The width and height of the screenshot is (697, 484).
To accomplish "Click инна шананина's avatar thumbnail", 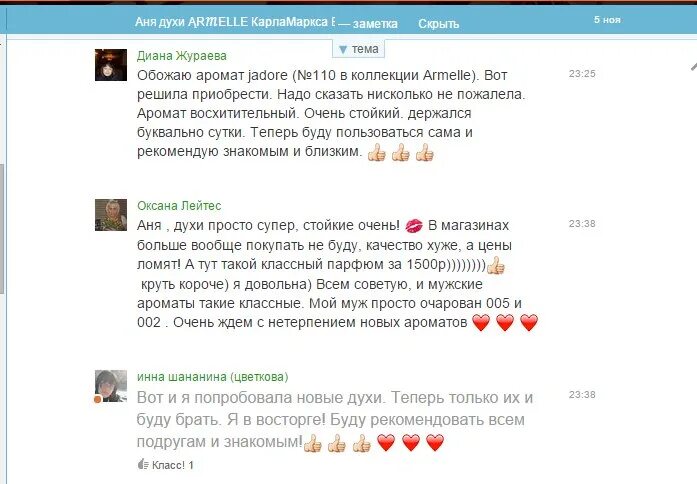I will (111, 386).
